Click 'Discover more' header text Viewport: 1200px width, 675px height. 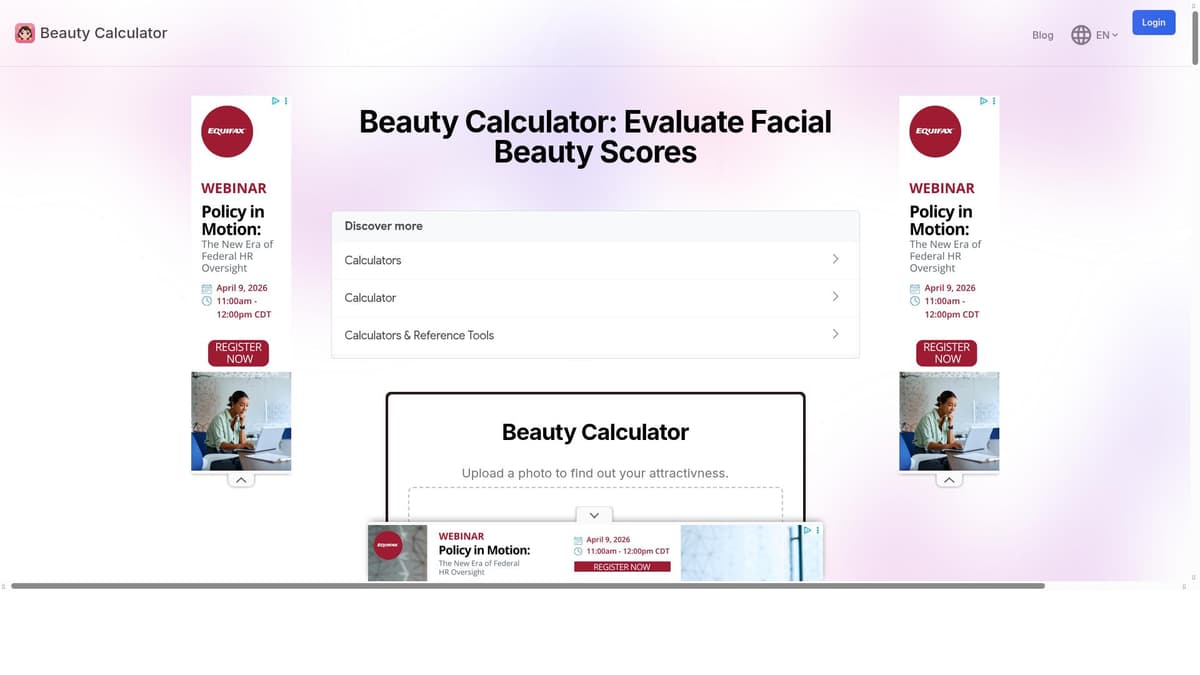(383, 226)
